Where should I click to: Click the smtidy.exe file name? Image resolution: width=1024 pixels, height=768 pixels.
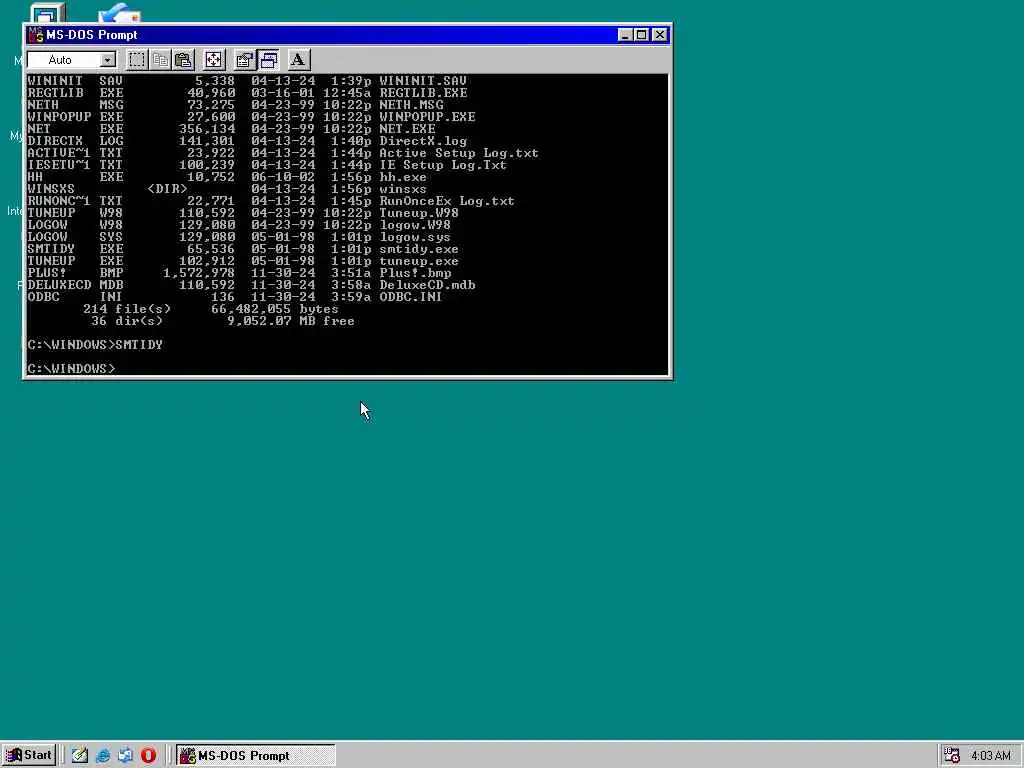[419, 249]
